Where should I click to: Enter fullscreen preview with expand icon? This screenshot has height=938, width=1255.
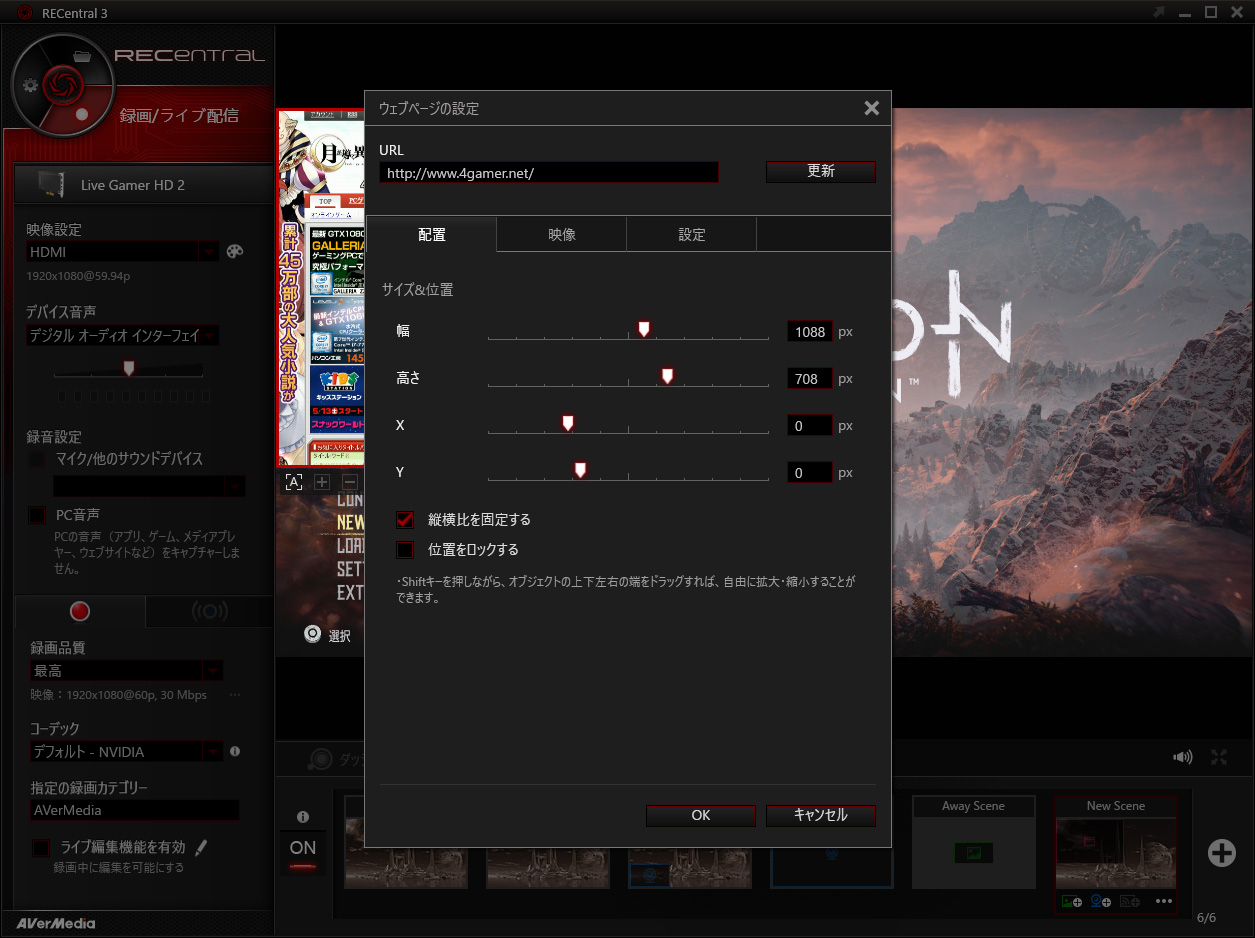1219,757
